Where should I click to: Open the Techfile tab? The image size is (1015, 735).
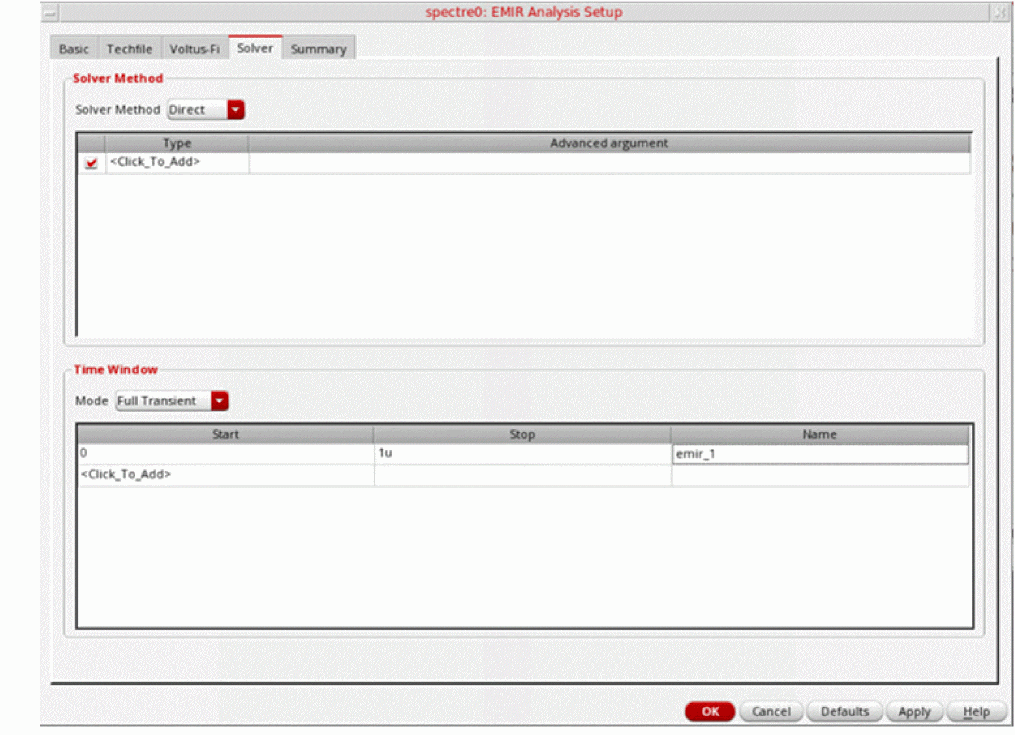coord(129,49)
